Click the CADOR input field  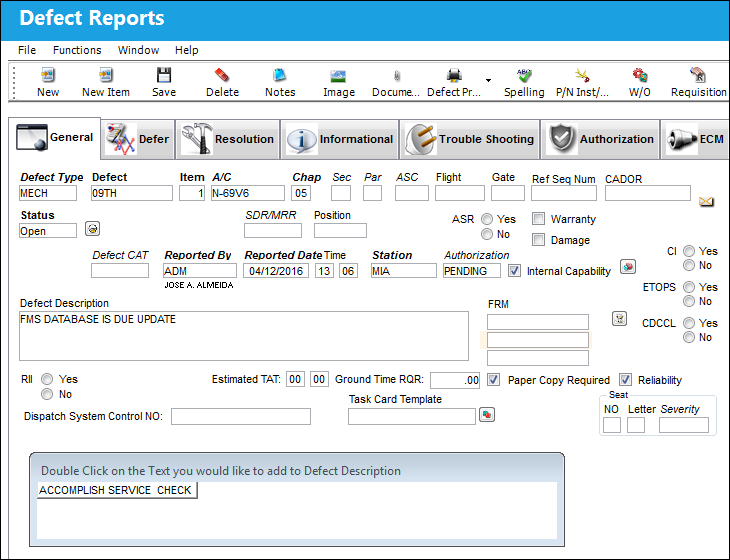tap(648, 193)
